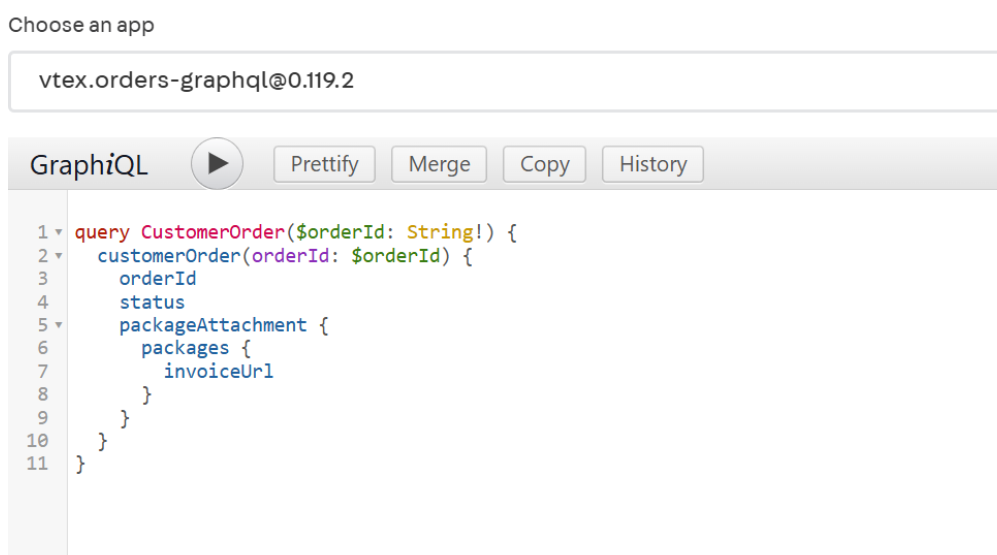
Task: Click the Prettify button
Action: pos(324,164)
